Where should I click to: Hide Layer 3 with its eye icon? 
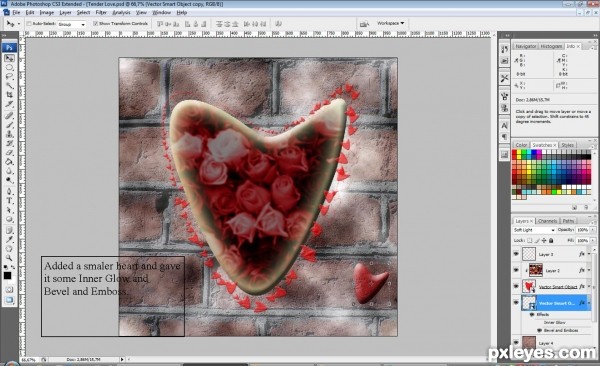click(516, 254)
